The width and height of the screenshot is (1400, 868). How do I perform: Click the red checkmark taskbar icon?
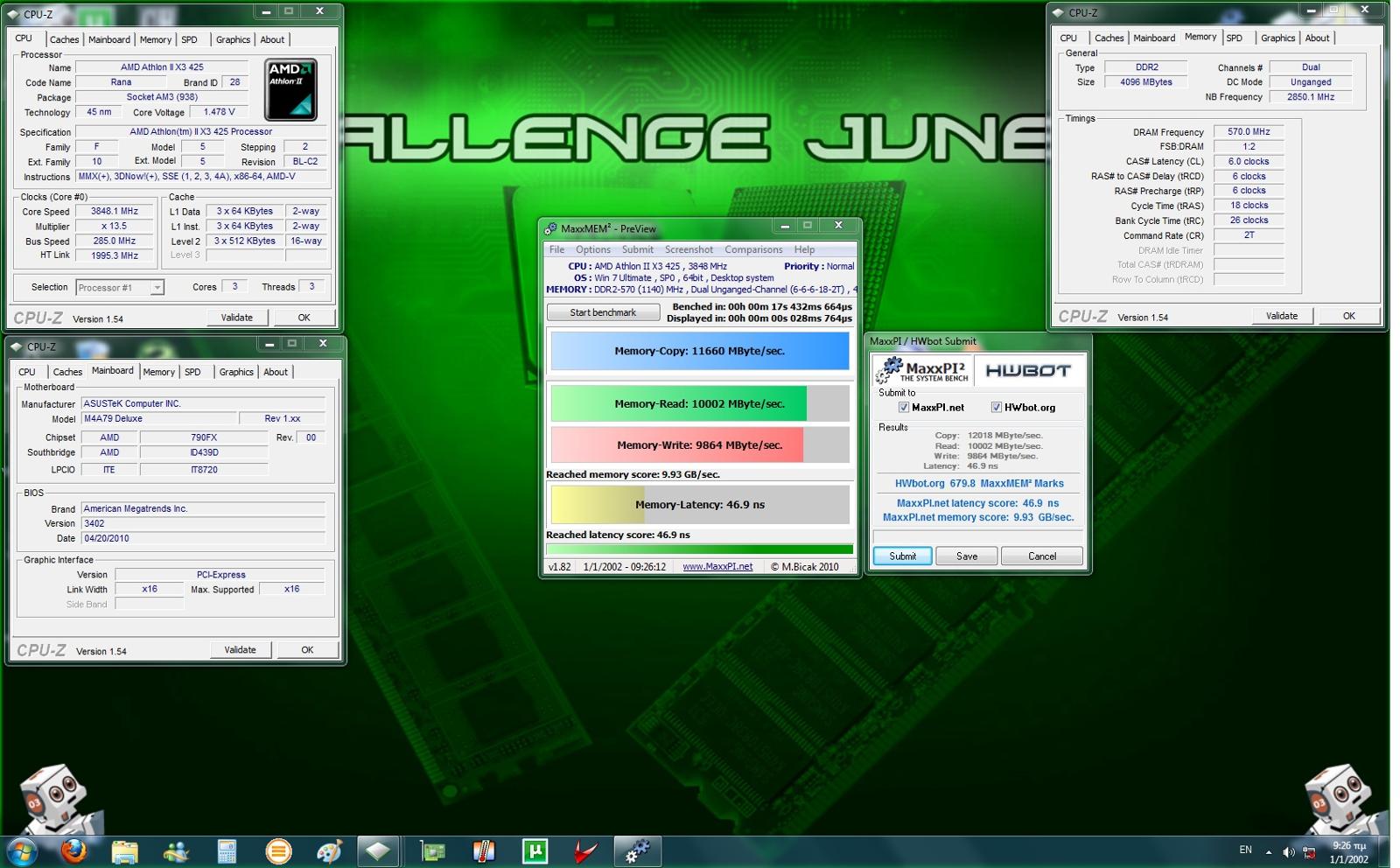pyautogui.click(x=585, y=851)
